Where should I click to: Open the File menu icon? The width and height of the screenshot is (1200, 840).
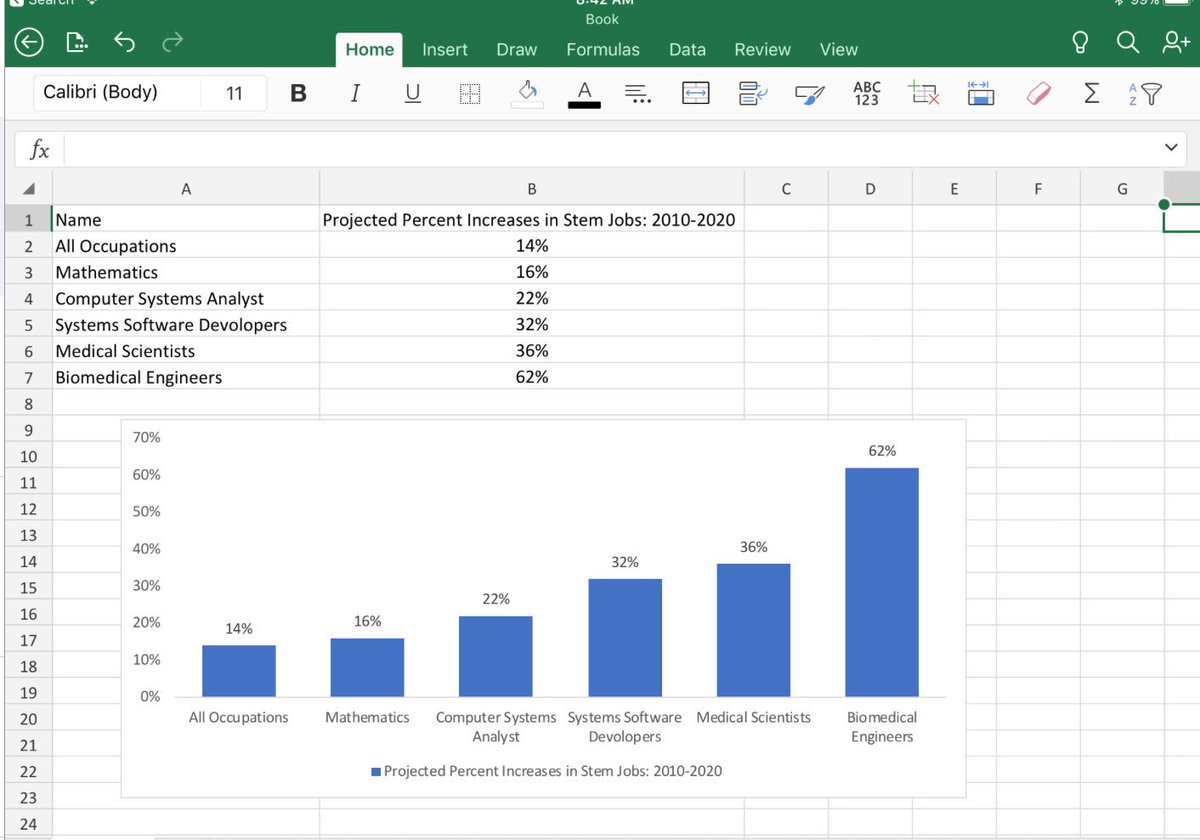(76, 43)
